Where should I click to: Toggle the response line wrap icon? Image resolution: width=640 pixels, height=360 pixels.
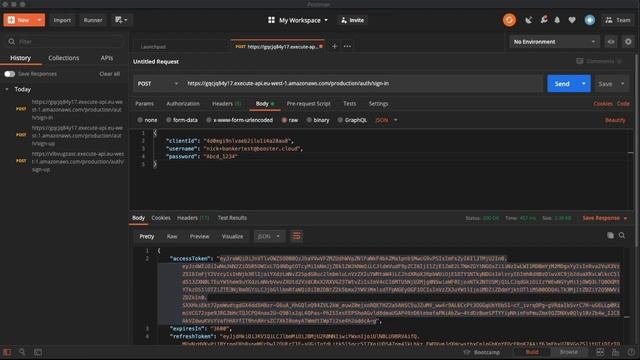(x=296, y=236)
